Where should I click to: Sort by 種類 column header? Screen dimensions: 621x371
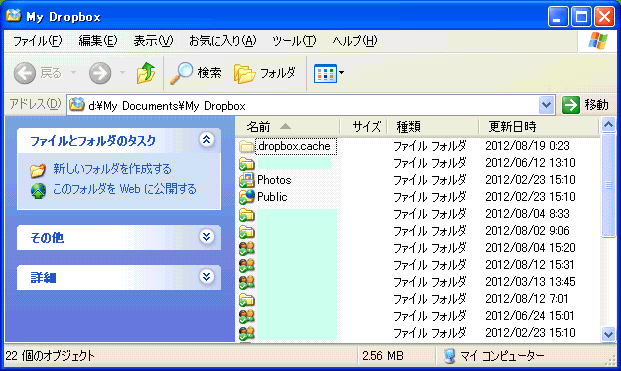432,127
